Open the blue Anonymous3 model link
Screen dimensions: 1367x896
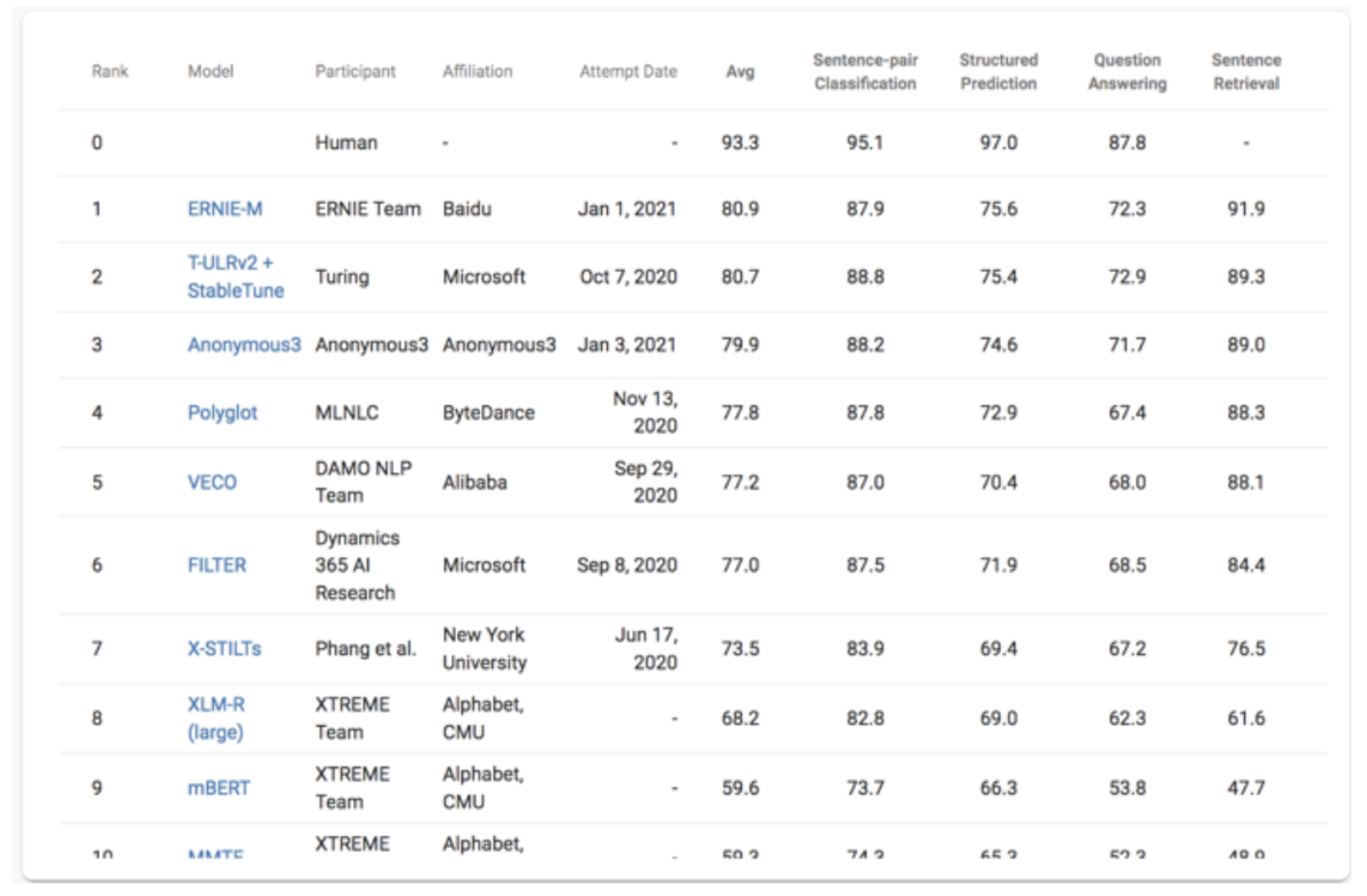(244, 344)
